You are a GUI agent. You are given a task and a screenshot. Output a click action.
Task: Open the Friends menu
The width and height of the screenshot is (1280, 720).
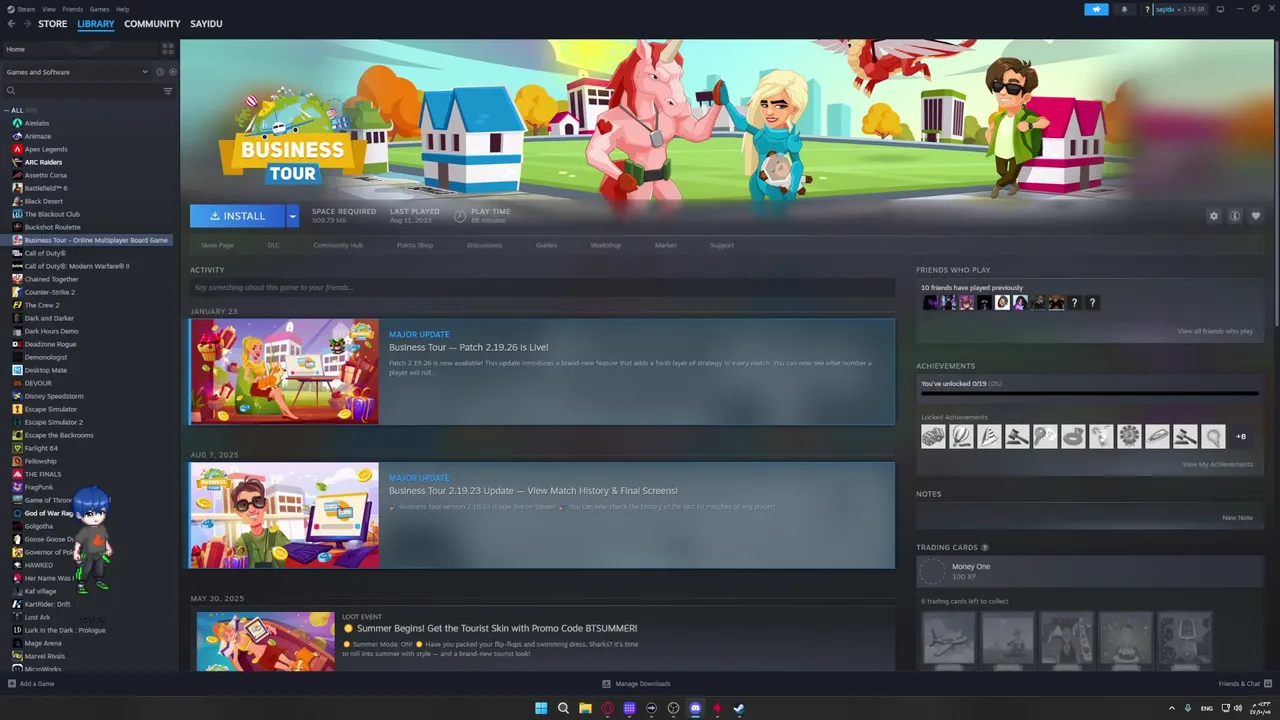click(73, 9)
